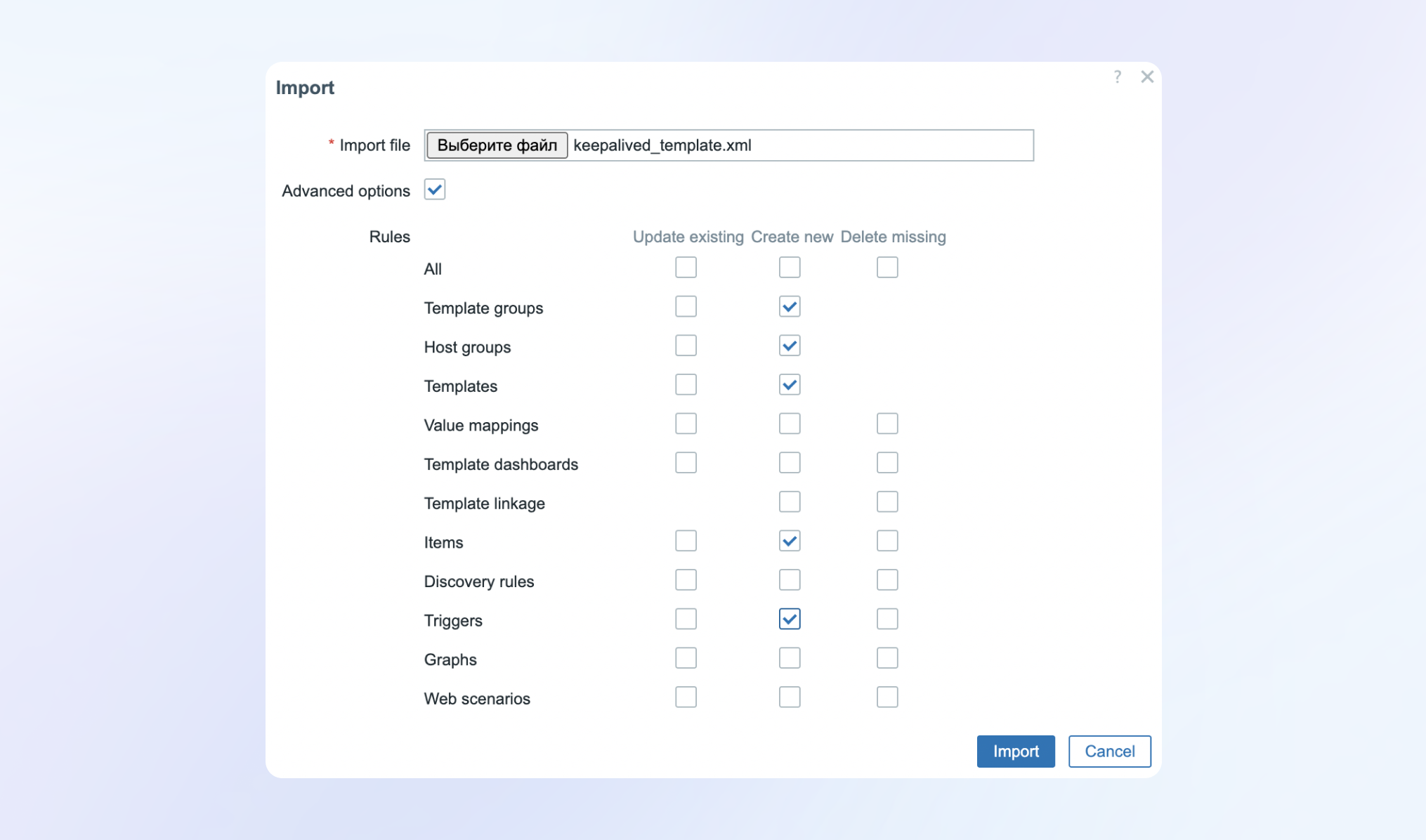Check Update existing for Items

tap(686, 541)
